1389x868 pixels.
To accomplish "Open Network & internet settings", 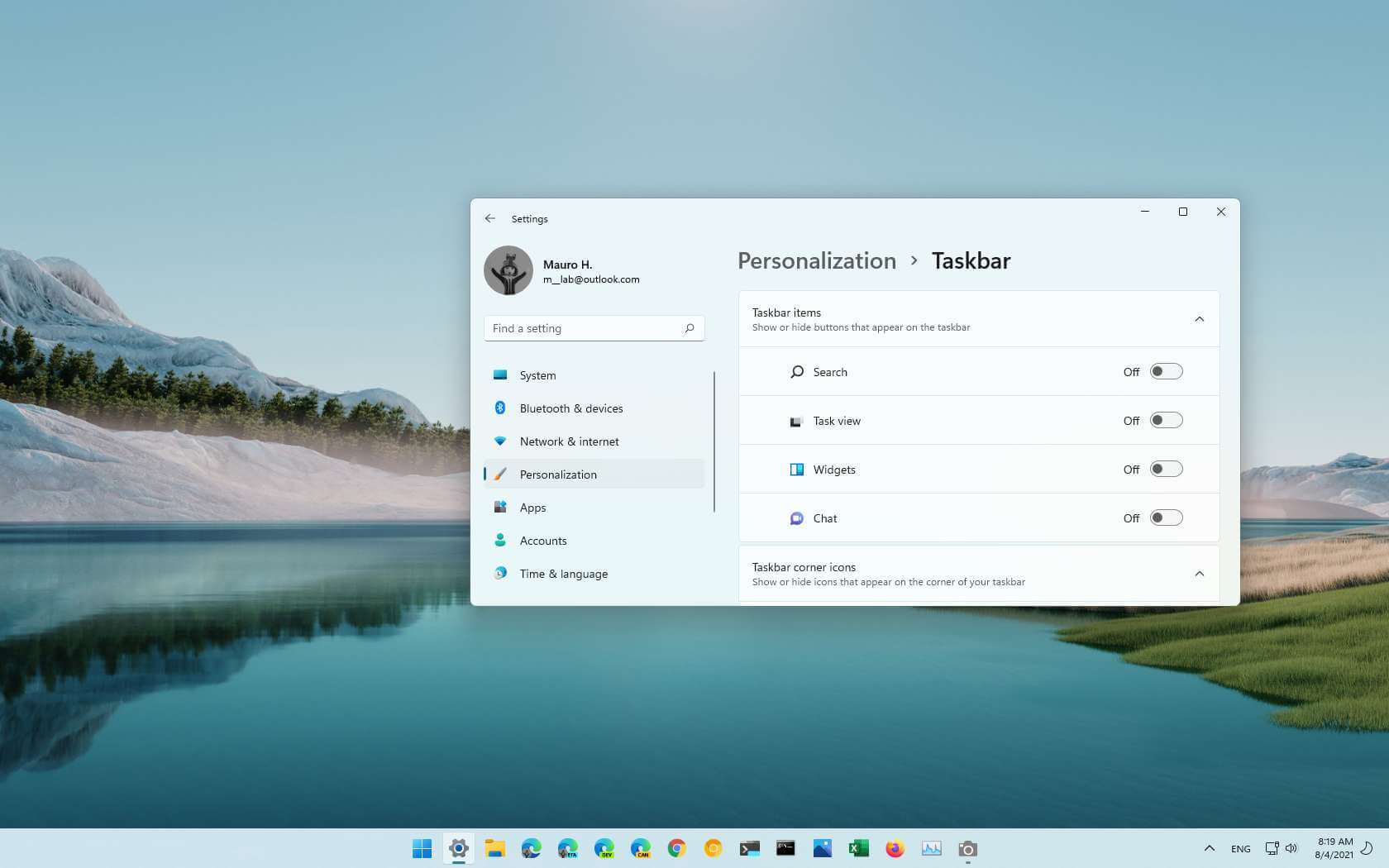I will click(x=569, y=441).
